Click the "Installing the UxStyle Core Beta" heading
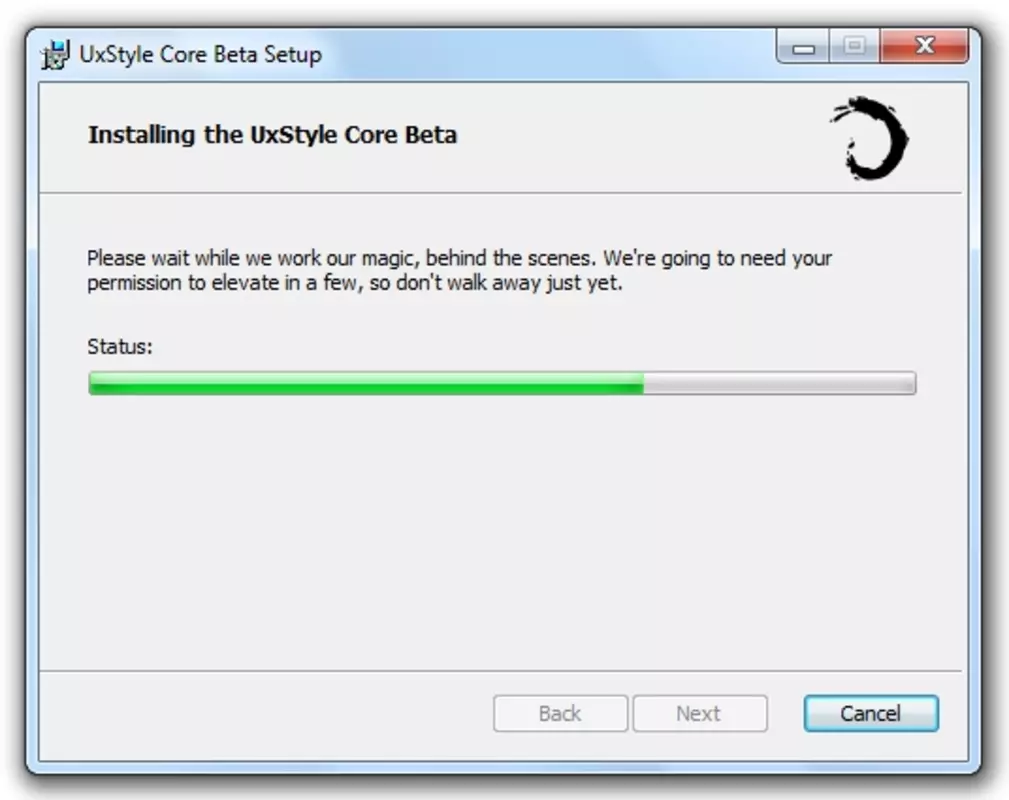Screen dimensions: 1009x800 (272, 135)
